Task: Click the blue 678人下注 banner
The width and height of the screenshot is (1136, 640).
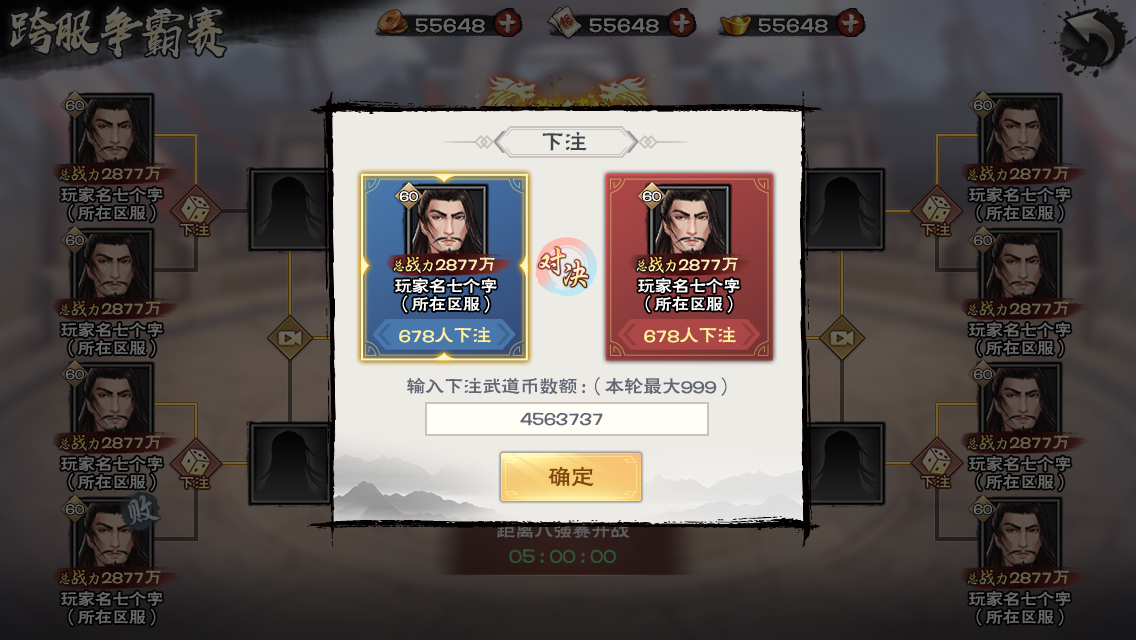Action: point(444,336)
